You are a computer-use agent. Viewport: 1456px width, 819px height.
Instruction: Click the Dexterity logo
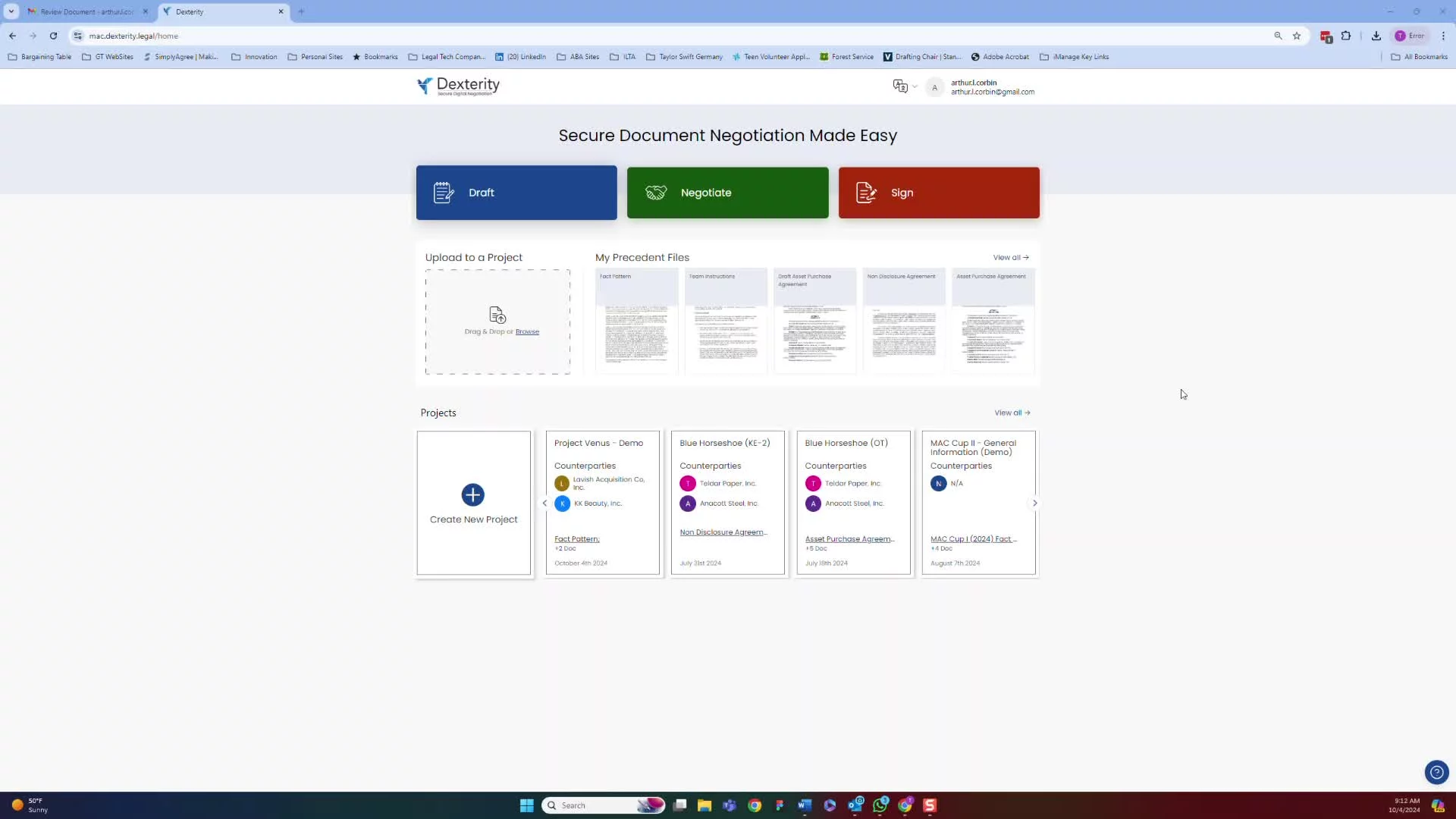click(x=459, y=86)
